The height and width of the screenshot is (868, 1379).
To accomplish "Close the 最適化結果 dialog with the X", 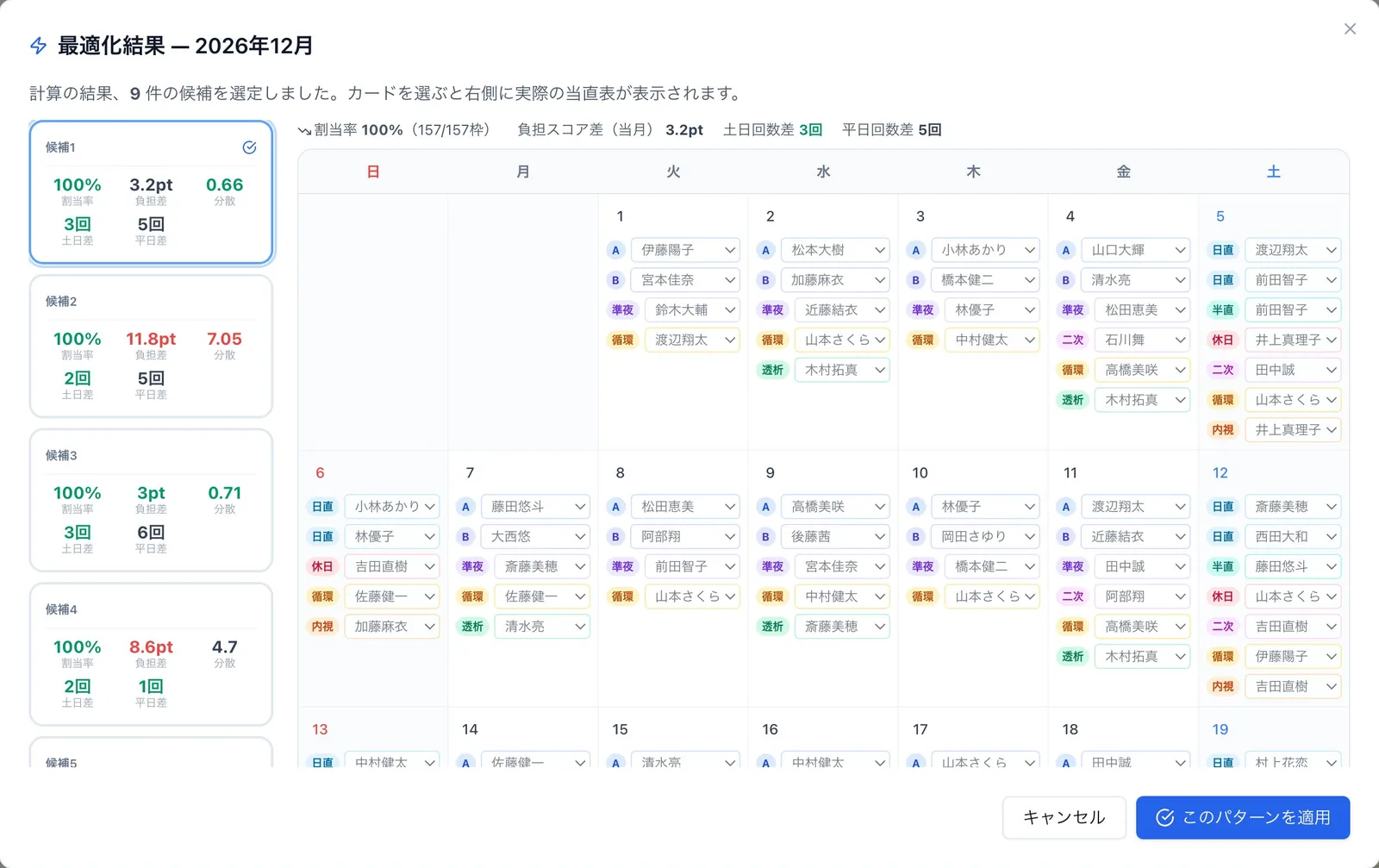I will pyautogui.click(x=1350, y=29).
